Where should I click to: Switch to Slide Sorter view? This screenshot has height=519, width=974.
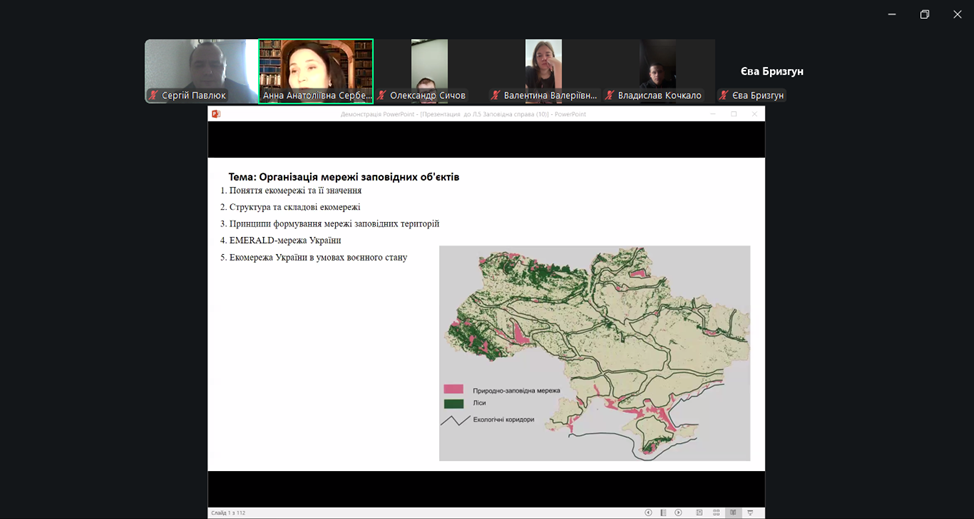(x=716, y=513)
